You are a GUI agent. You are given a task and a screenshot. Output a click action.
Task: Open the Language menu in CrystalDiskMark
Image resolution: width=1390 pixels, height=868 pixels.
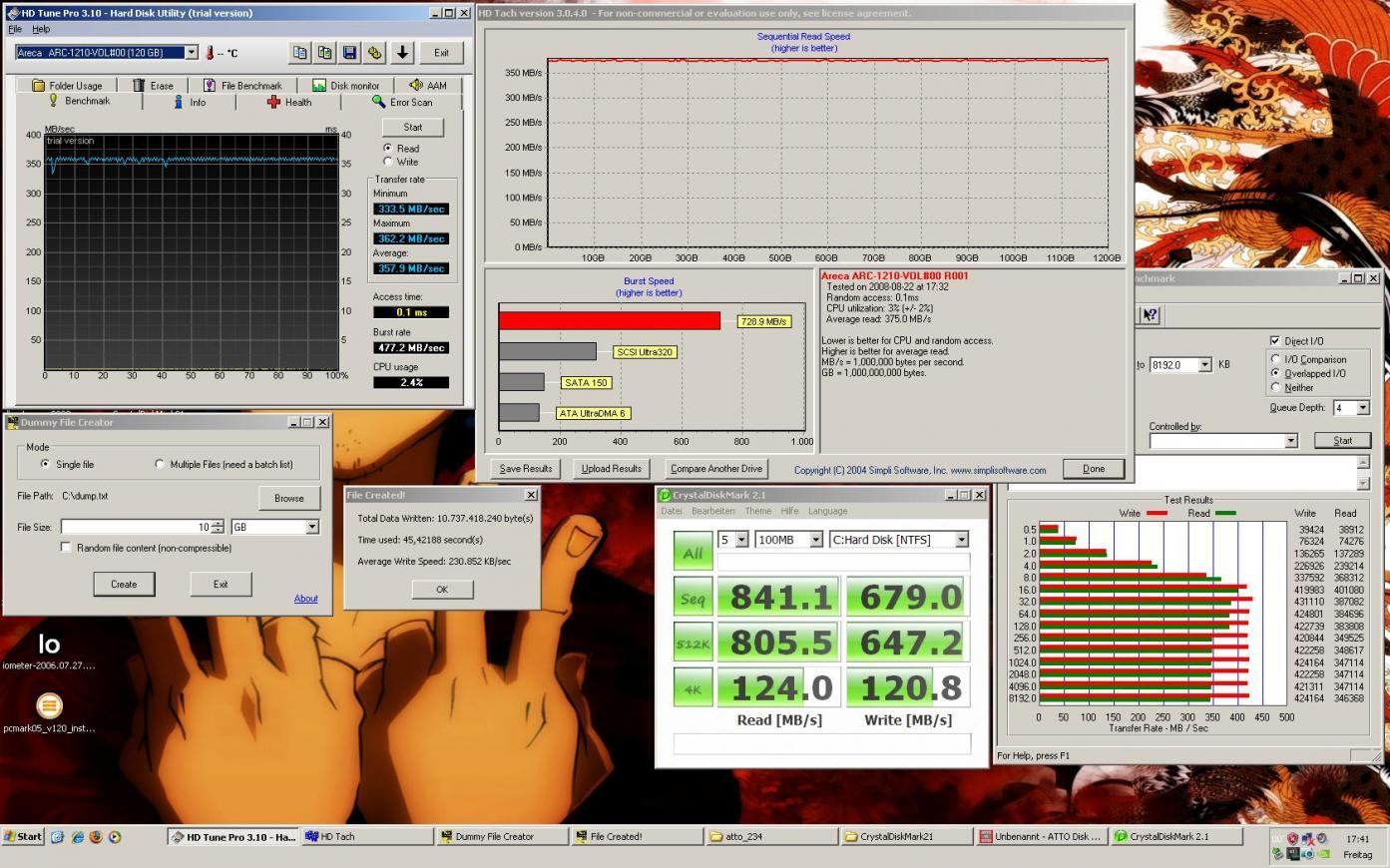(827, 511)
